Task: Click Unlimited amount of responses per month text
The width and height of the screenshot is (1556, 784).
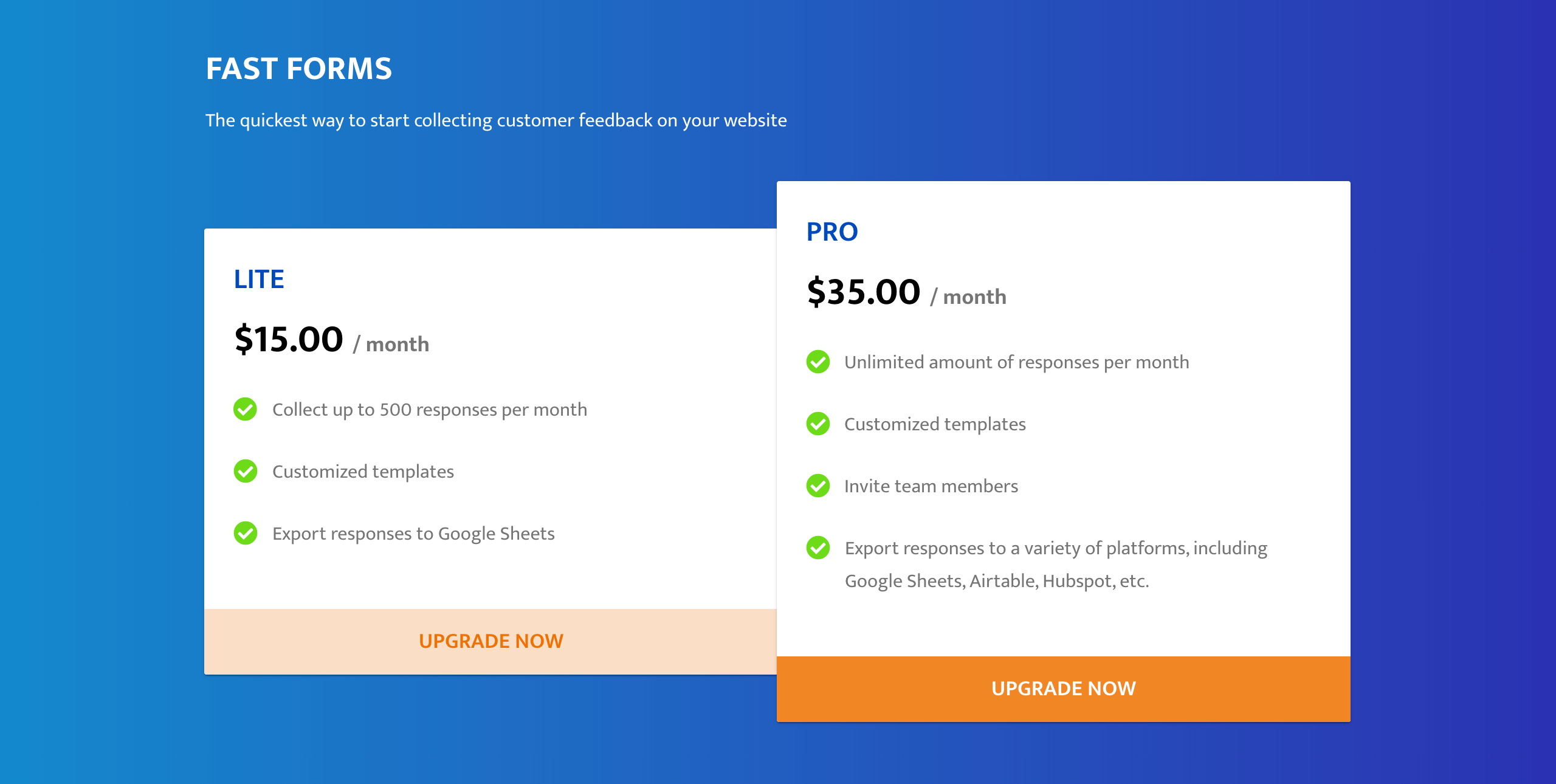Action: 1017,363
